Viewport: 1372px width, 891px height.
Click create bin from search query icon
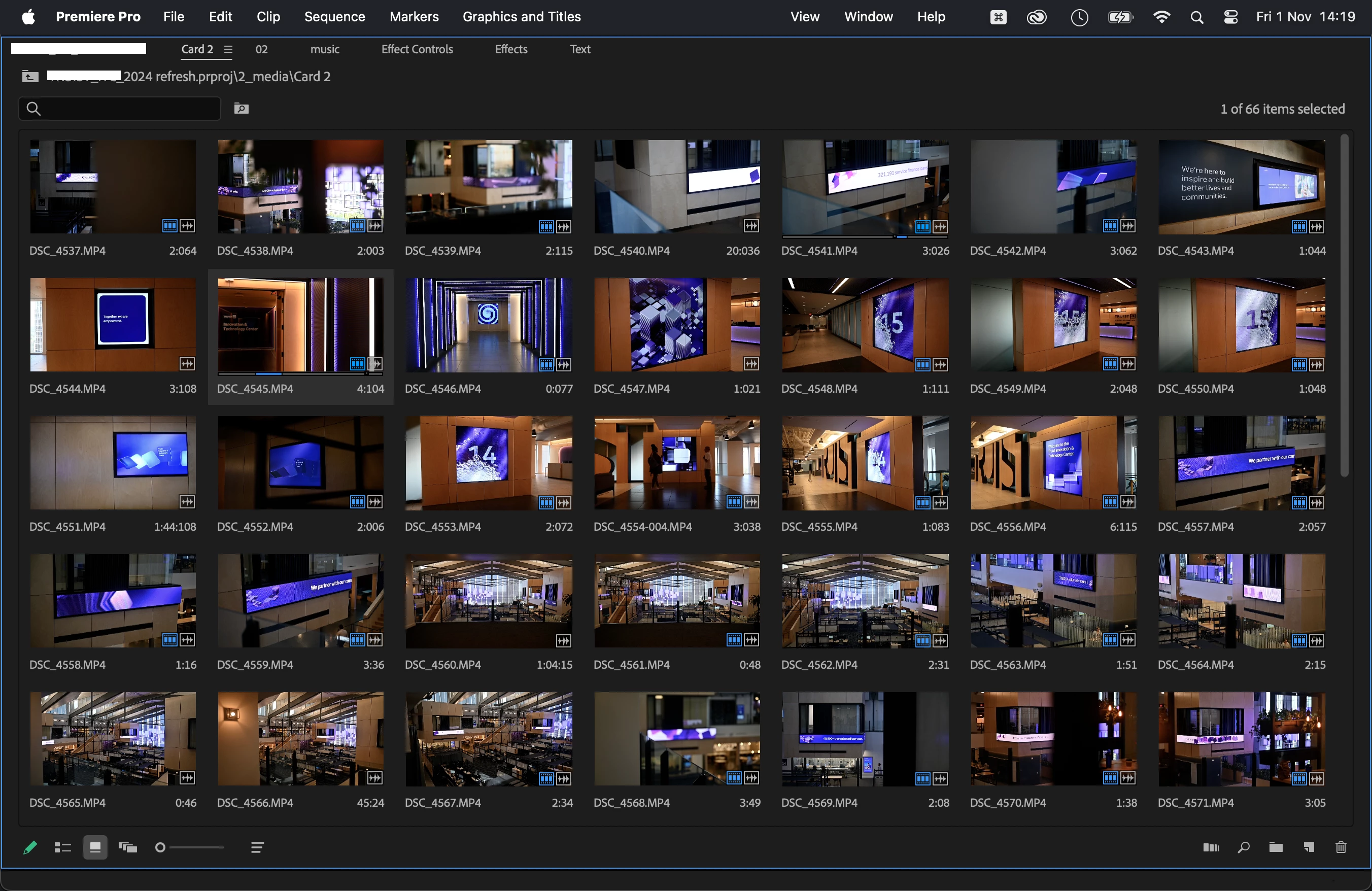point(241,109)
